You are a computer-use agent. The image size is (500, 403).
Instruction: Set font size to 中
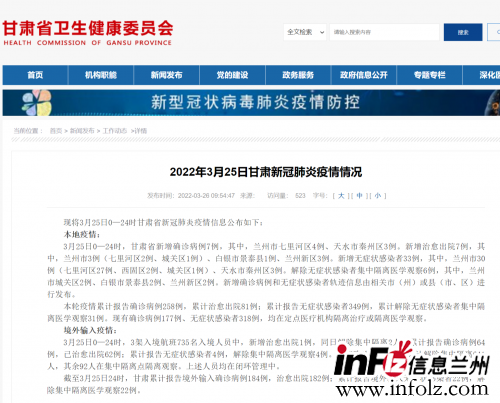pos(359,196)
